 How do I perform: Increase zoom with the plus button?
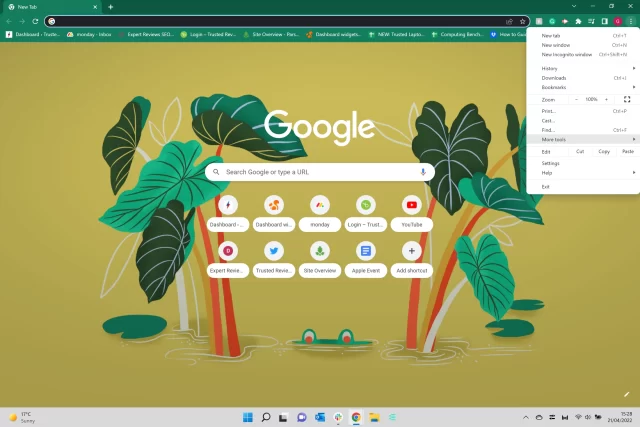pos(606,99)
